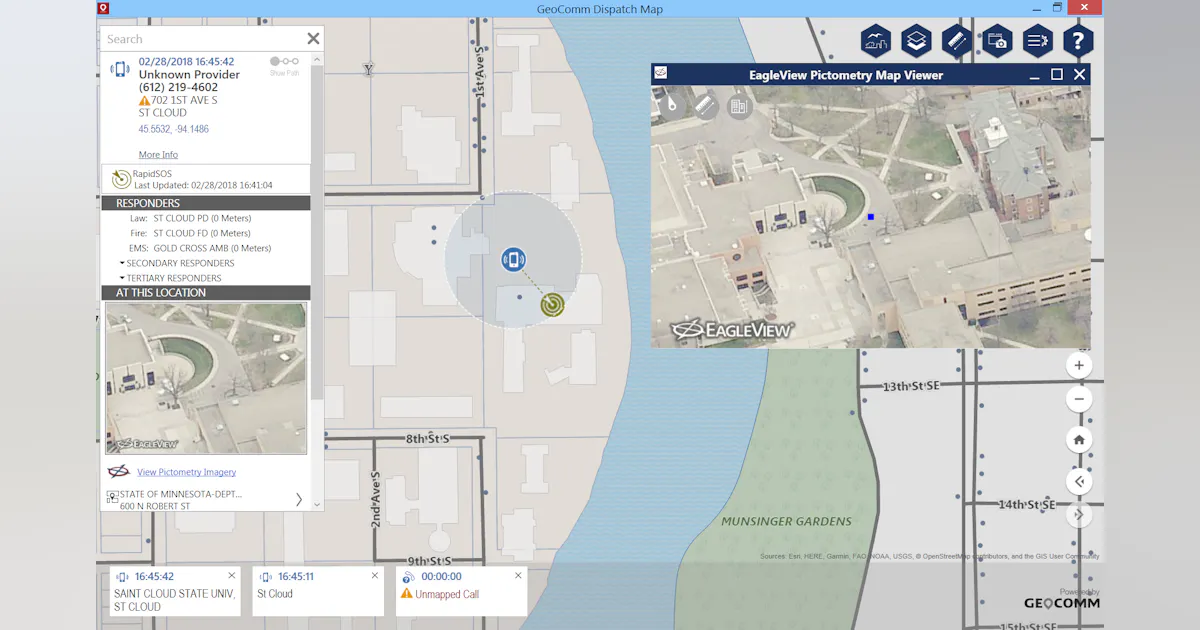Click Law: ST CLOUD PD row
This screenshot has width=1200, height=630.
(x=191, y=218)
